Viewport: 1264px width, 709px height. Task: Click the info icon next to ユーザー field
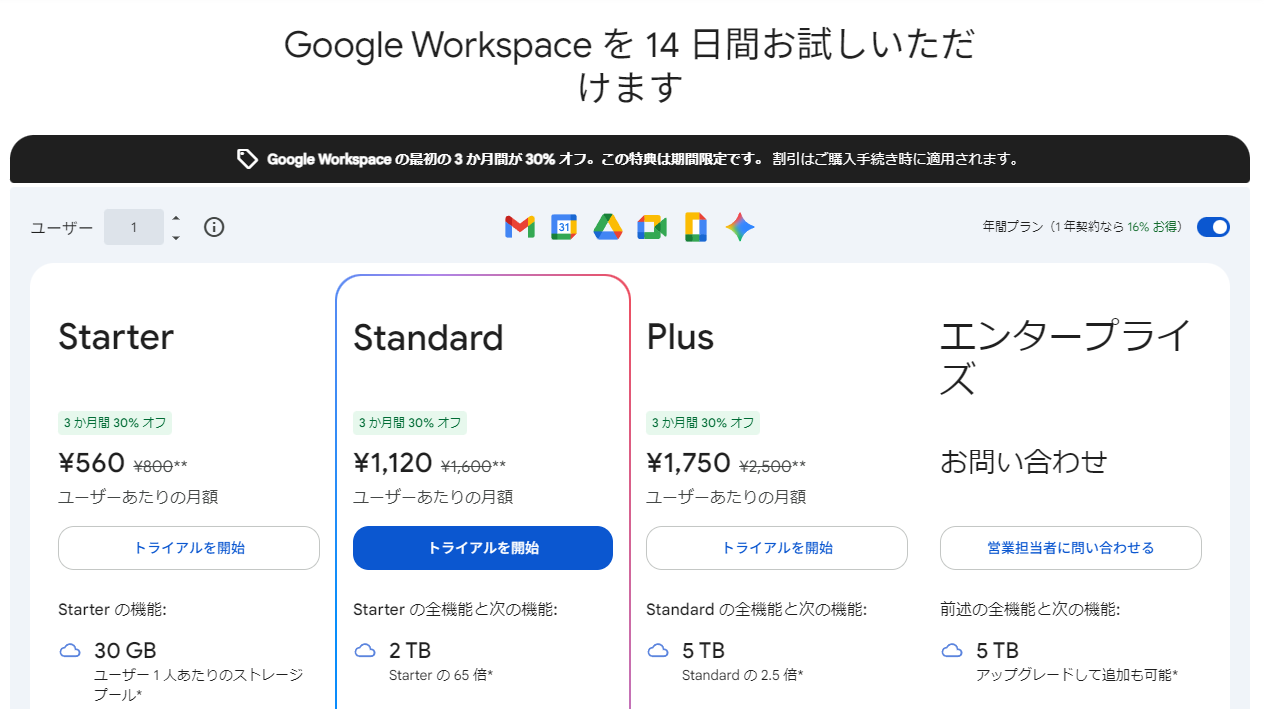click(x=213, y=227)
